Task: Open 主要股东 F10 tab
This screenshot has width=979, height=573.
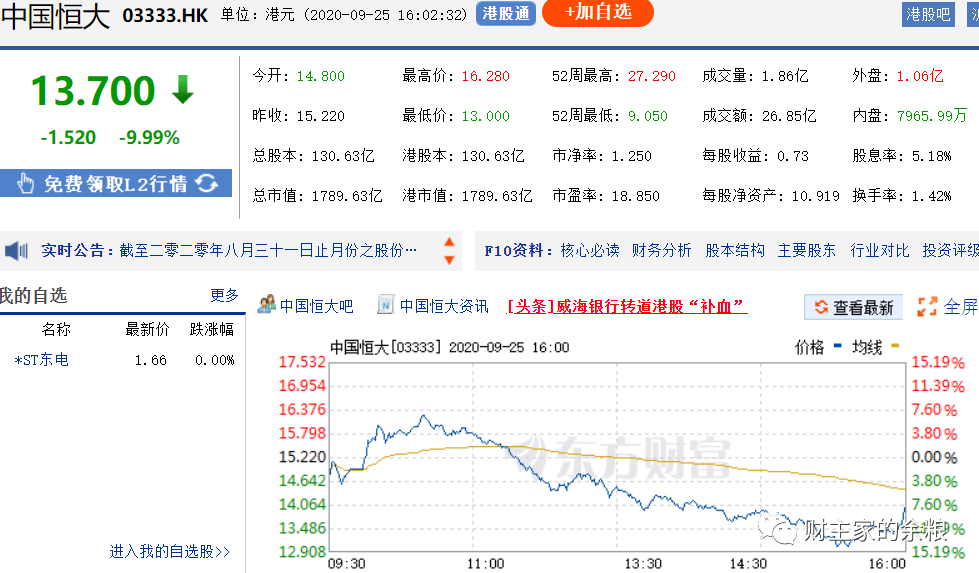Action: 806,250
